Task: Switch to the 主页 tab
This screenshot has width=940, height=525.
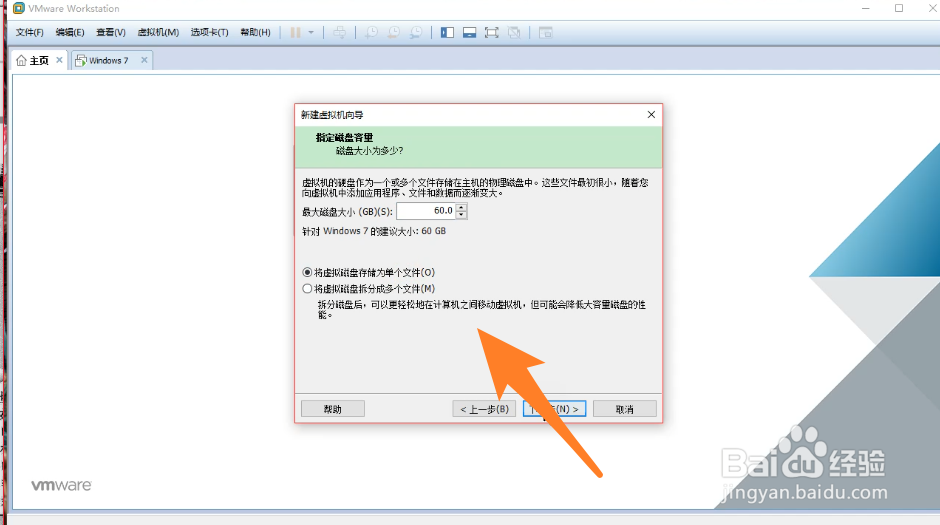Action: point(39,61)
